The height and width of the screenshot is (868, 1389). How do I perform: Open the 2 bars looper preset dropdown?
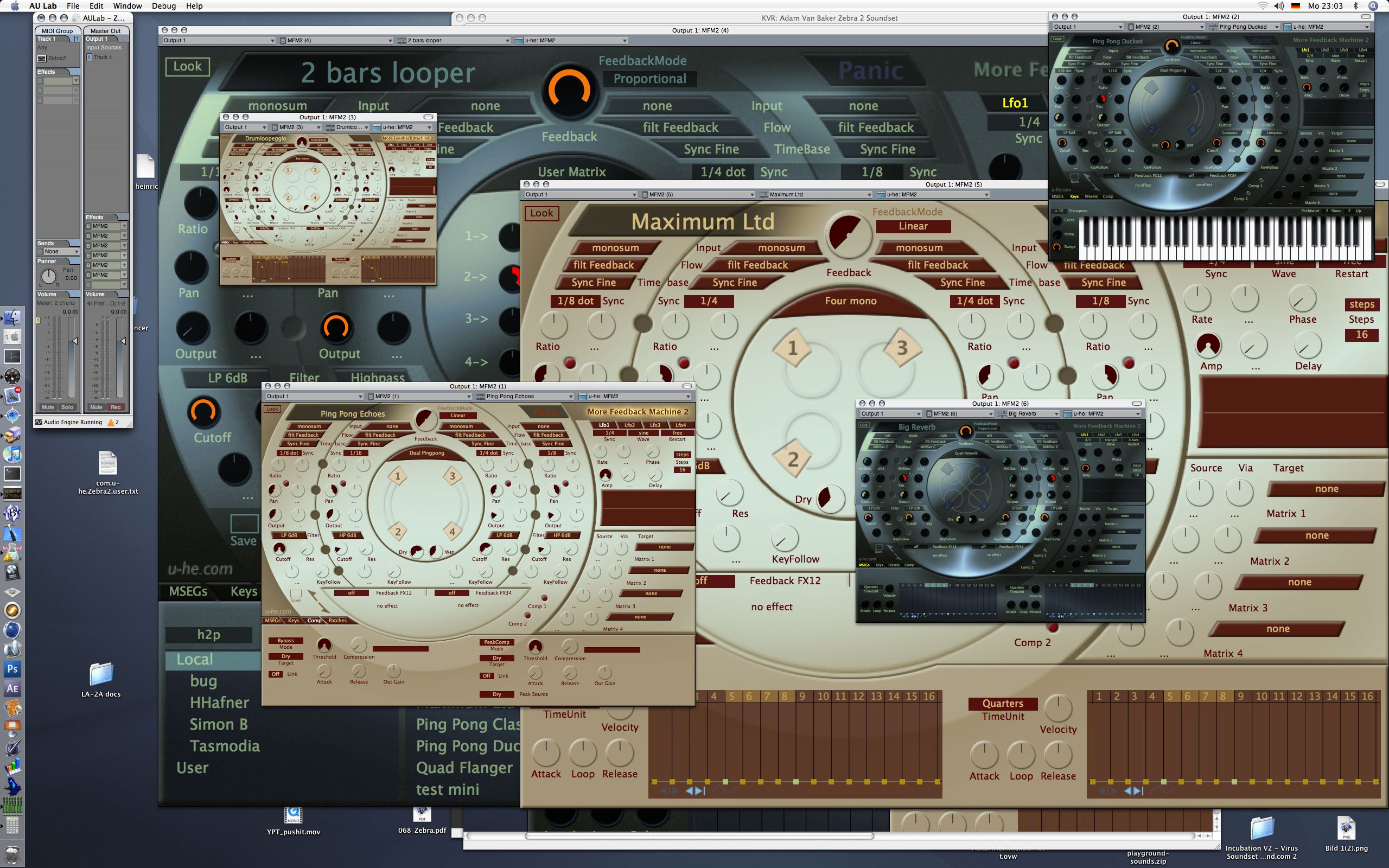click(x=453, y=40)
